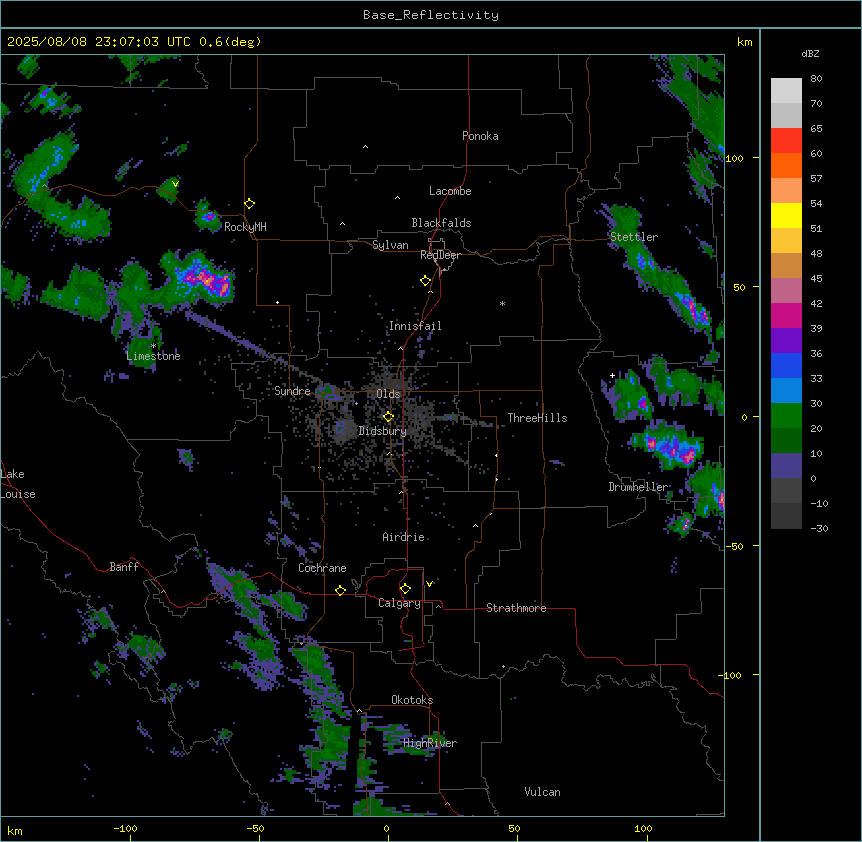This screenshot has width=862, height=842.
Task: Click the Okotoks label
Action: [x=412, y=700]
